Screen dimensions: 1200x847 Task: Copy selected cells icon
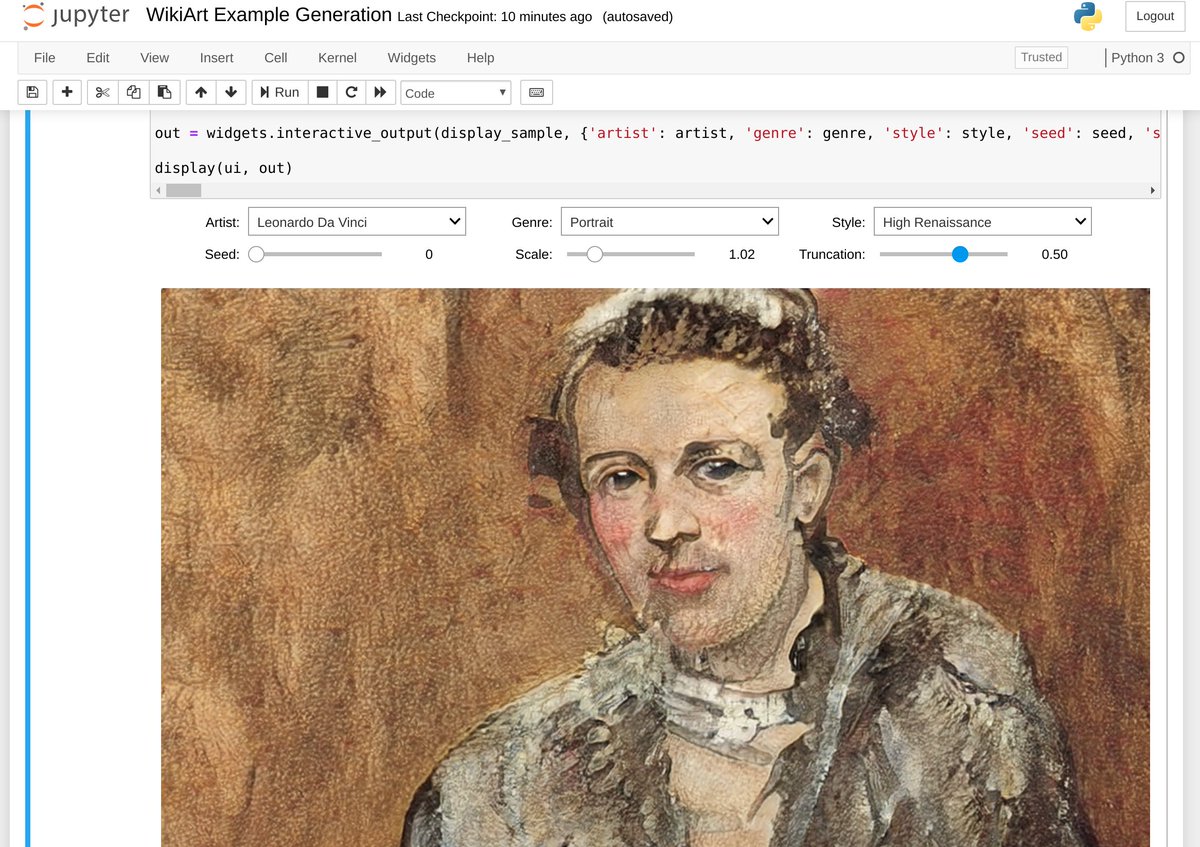pyautogui.click(x=133, y=92)
